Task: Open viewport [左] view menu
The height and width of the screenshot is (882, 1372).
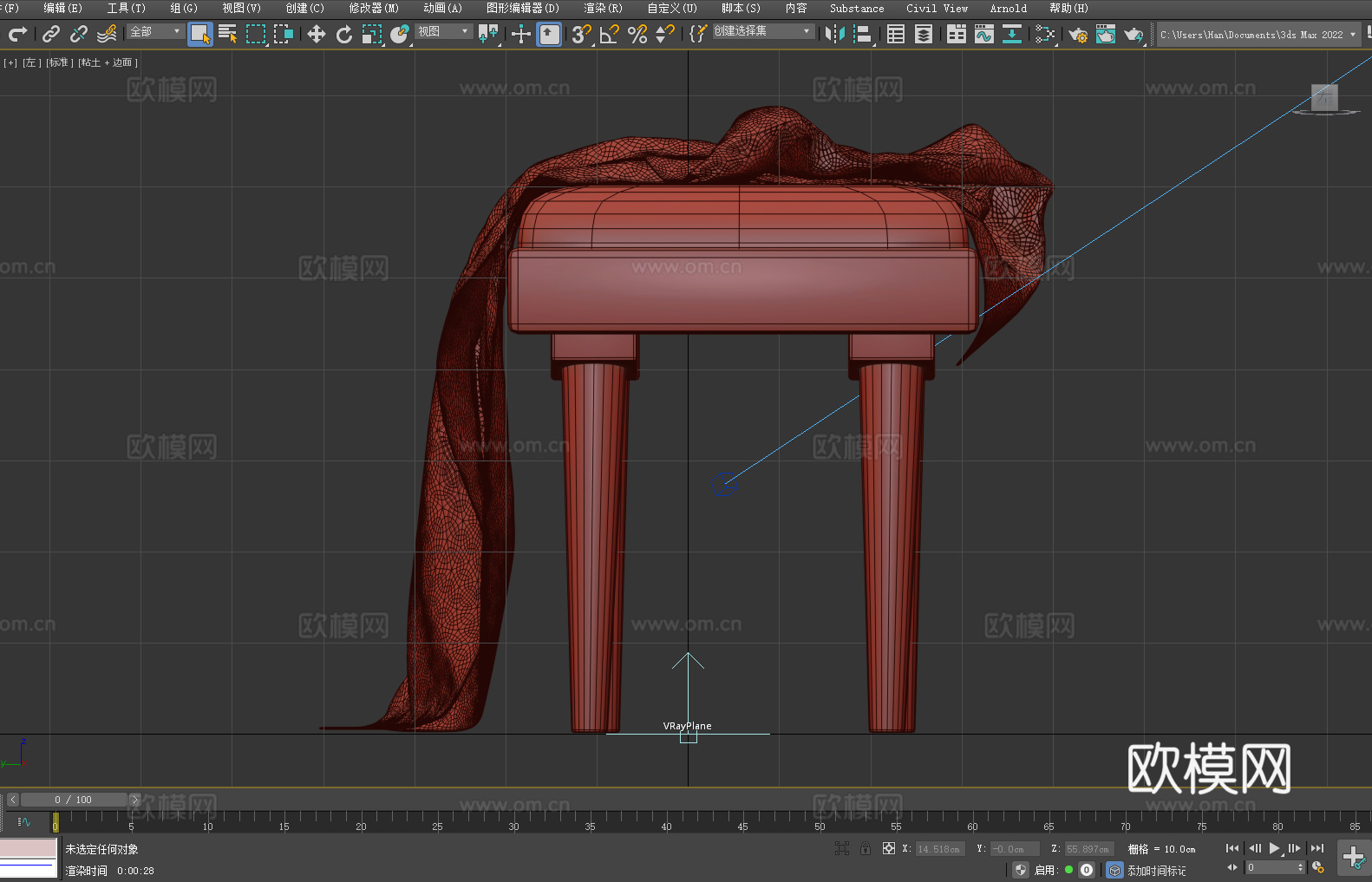Action: 30,62
